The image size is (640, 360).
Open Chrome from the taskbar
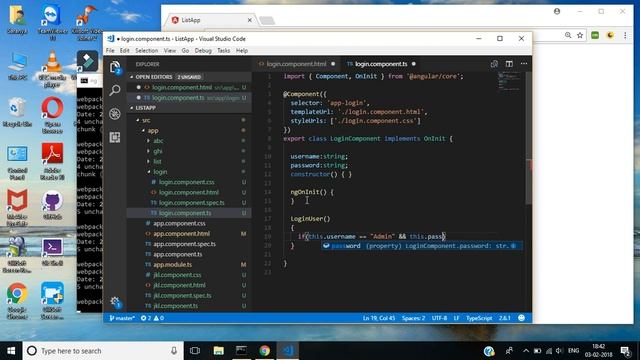tap(264, 351)
